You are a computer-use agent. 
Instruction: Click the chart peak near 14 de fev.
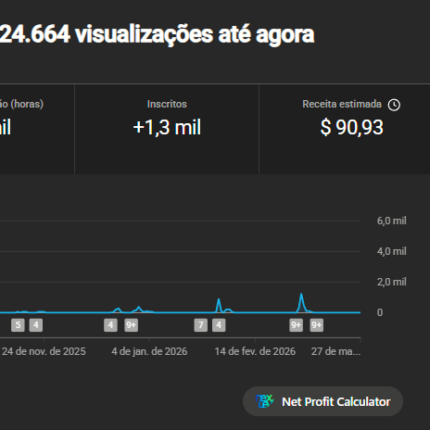pos(219,300)
